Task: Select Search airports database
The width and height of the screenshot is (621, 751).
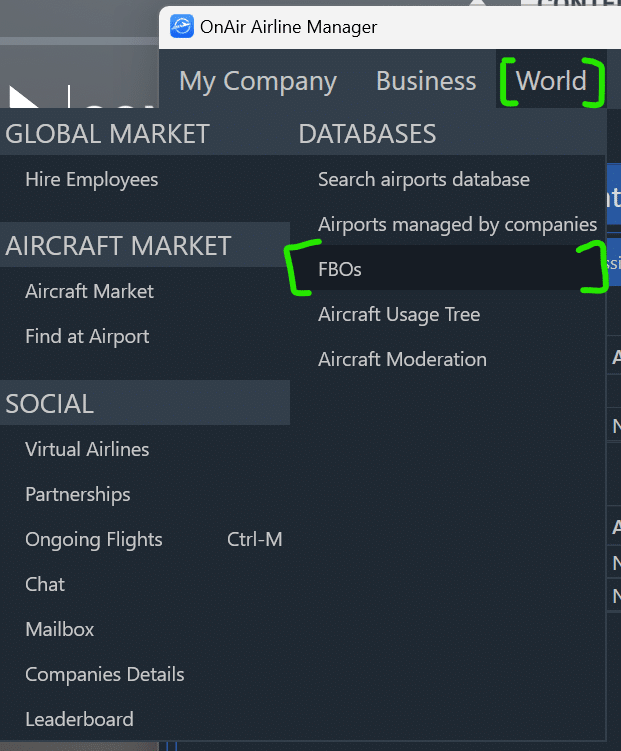Action: pos(424,180)
